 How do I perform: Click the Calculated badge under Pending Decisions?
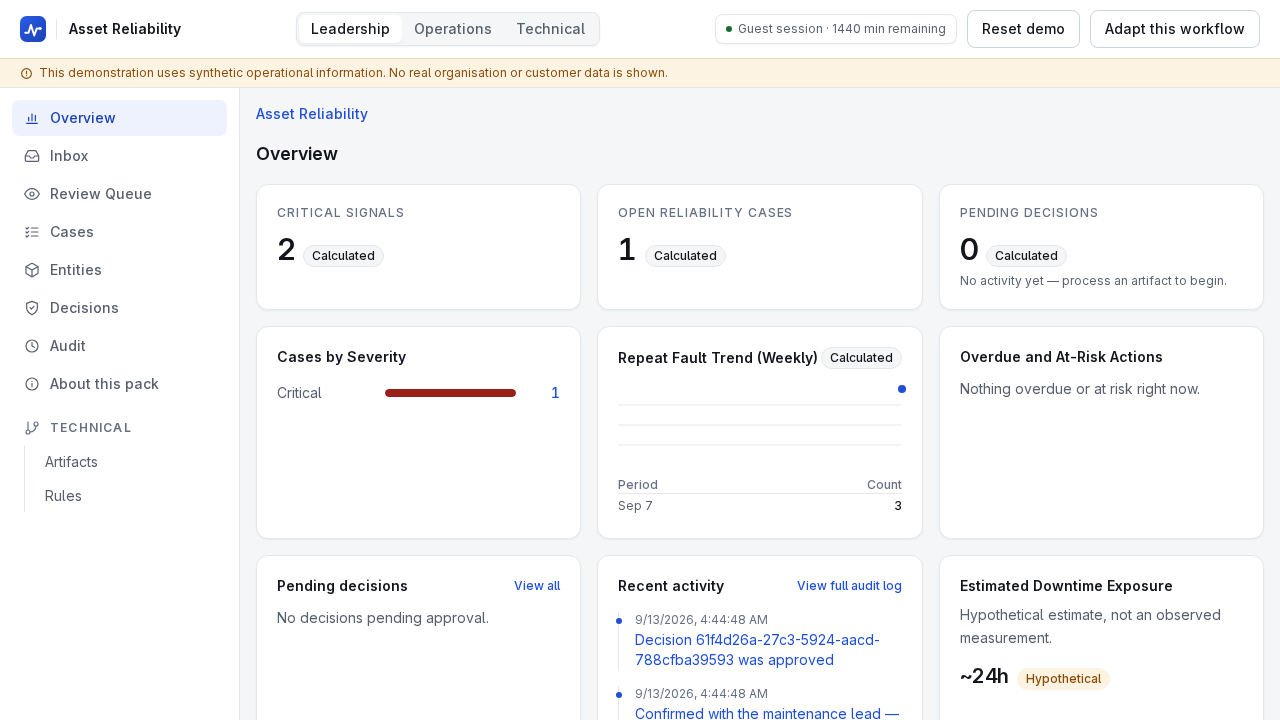1026,256
